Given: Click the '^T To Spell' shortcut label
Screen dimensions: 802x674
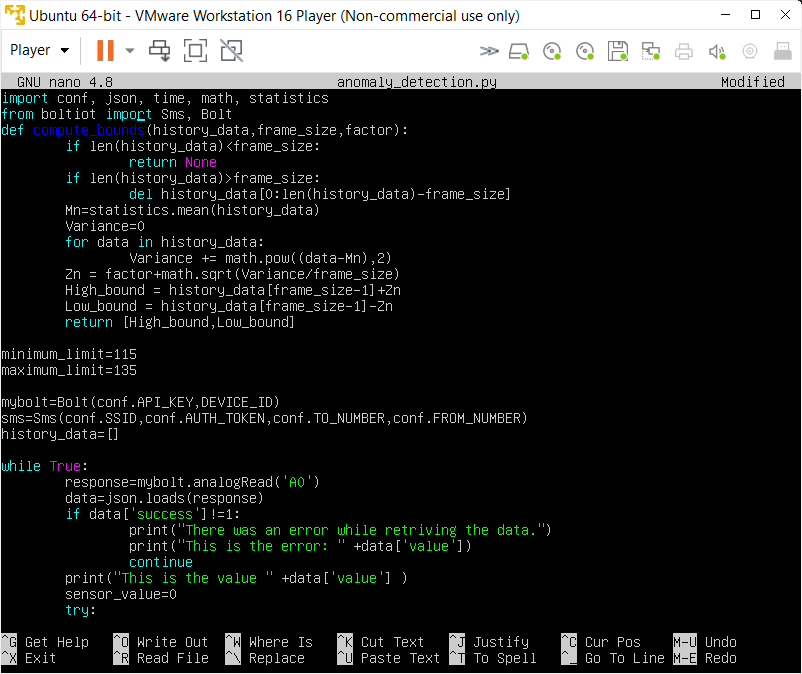Looking at the screenshot, I should (493, 658).
